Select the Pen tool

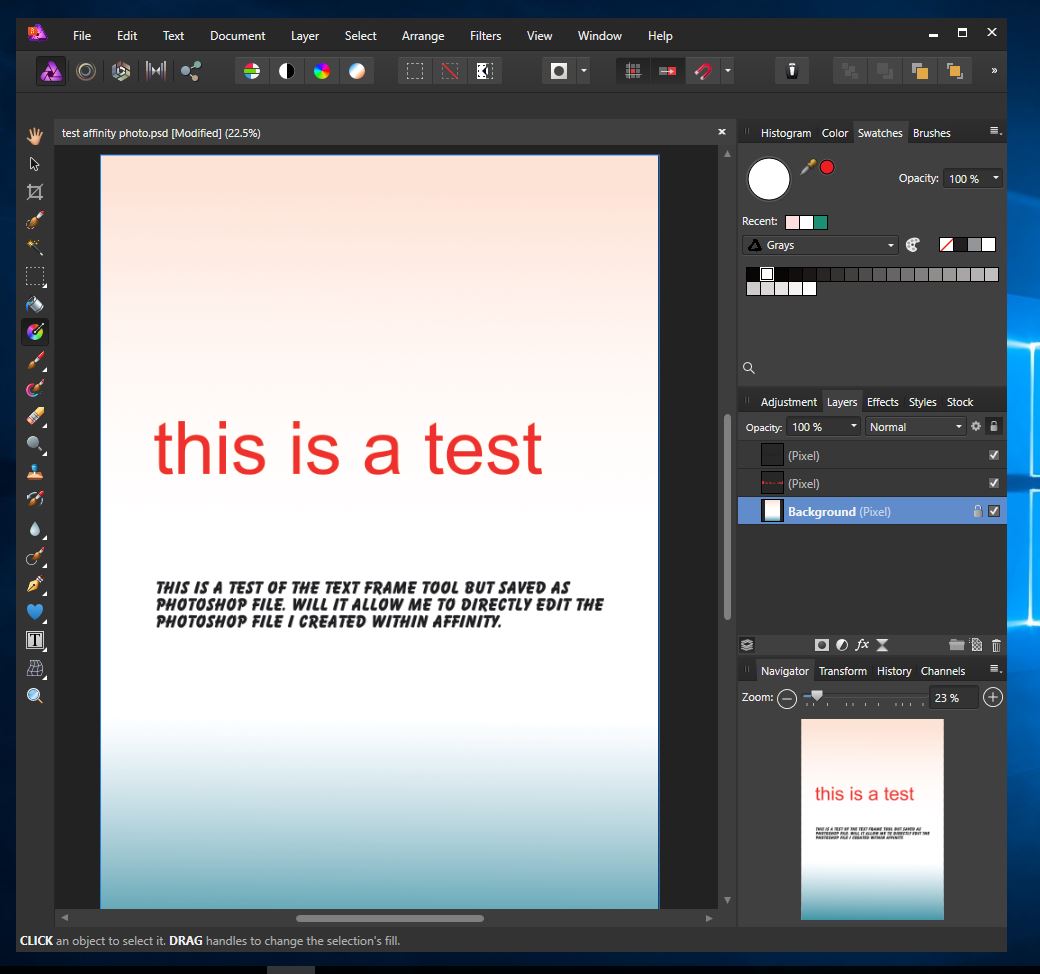[34, 584]
